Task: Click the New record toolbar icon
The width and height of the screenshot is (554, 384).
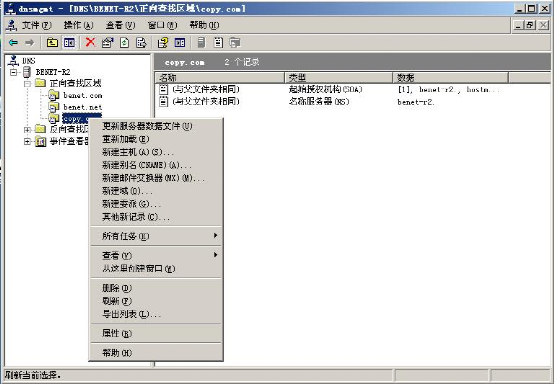Action: 218,43
